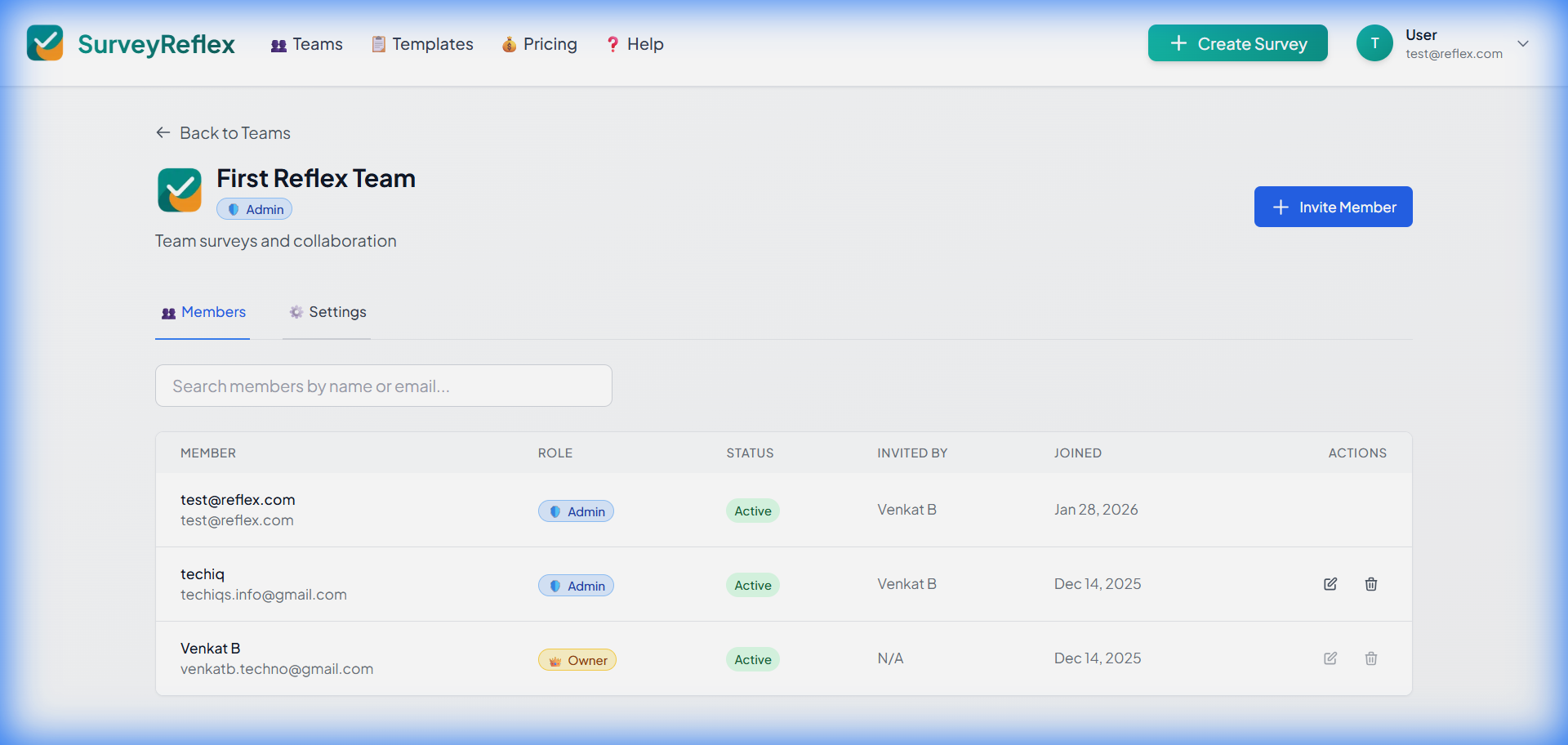
Task: Edit the techiq member row
Action: click(1330, 584)
